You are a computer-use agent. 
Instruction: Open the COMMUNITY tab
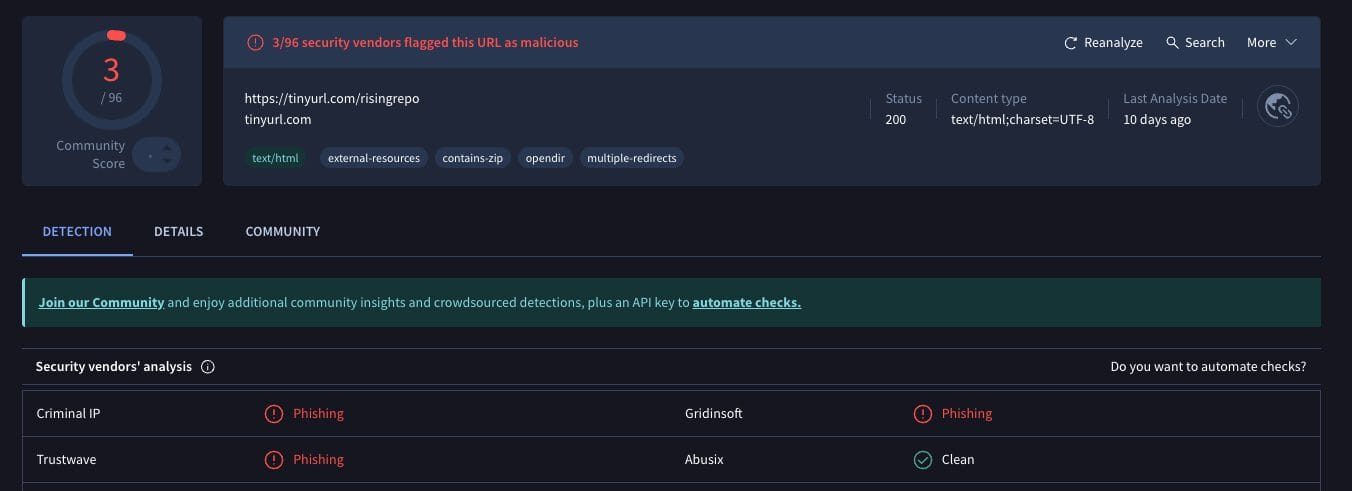coord(283,231)
